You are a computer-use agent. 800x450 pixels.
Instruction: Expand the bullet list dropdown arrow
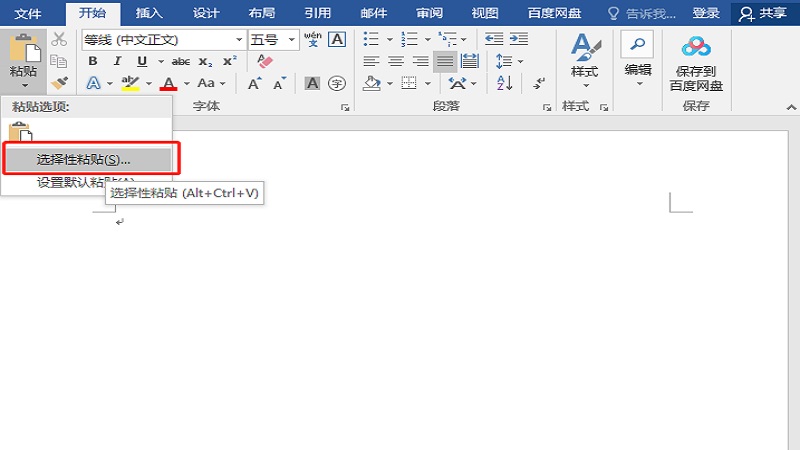point(388,39)
